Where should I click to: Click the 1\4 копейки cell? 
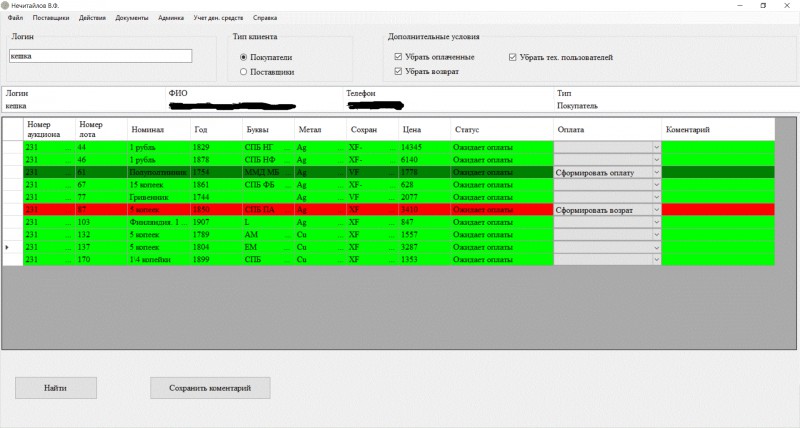[x=159, y=260]
